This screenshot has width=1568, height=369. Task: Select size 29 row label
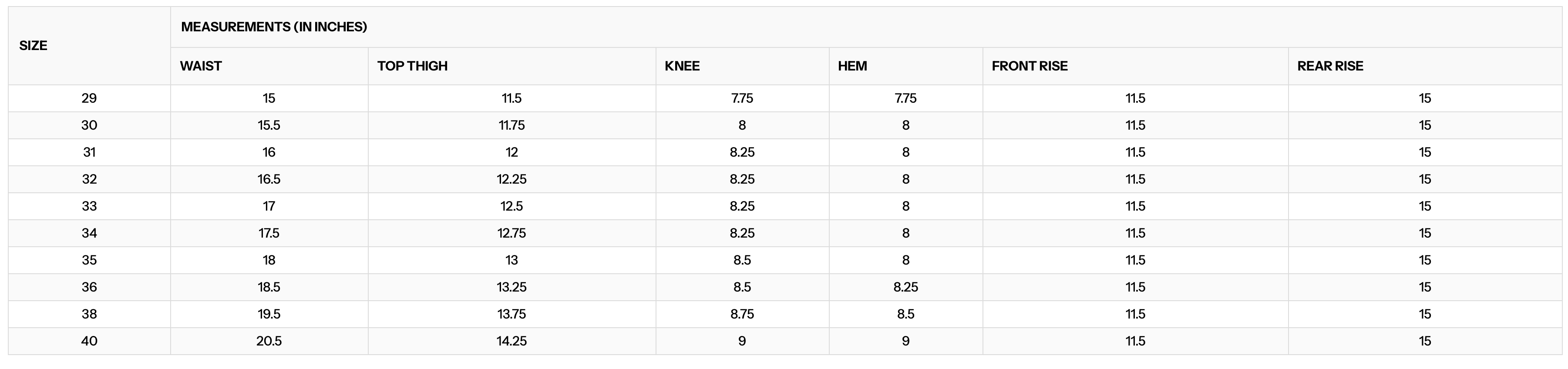(90, 98)
